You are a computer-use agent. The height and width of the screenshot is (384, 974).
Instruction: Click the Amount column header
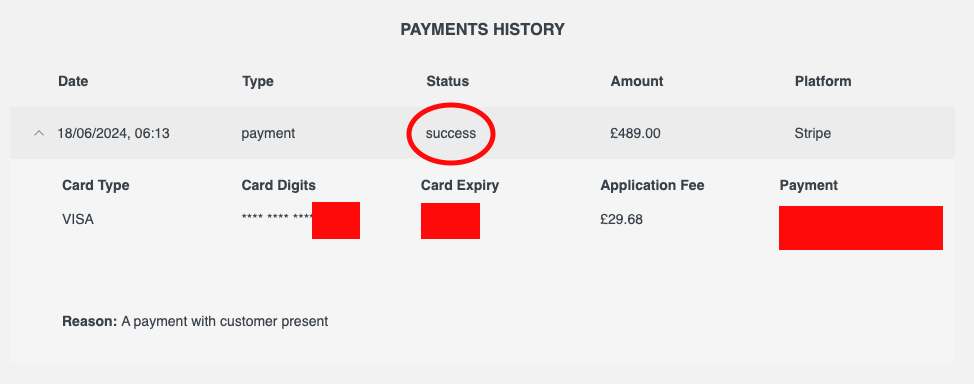(x=637, y=81)
